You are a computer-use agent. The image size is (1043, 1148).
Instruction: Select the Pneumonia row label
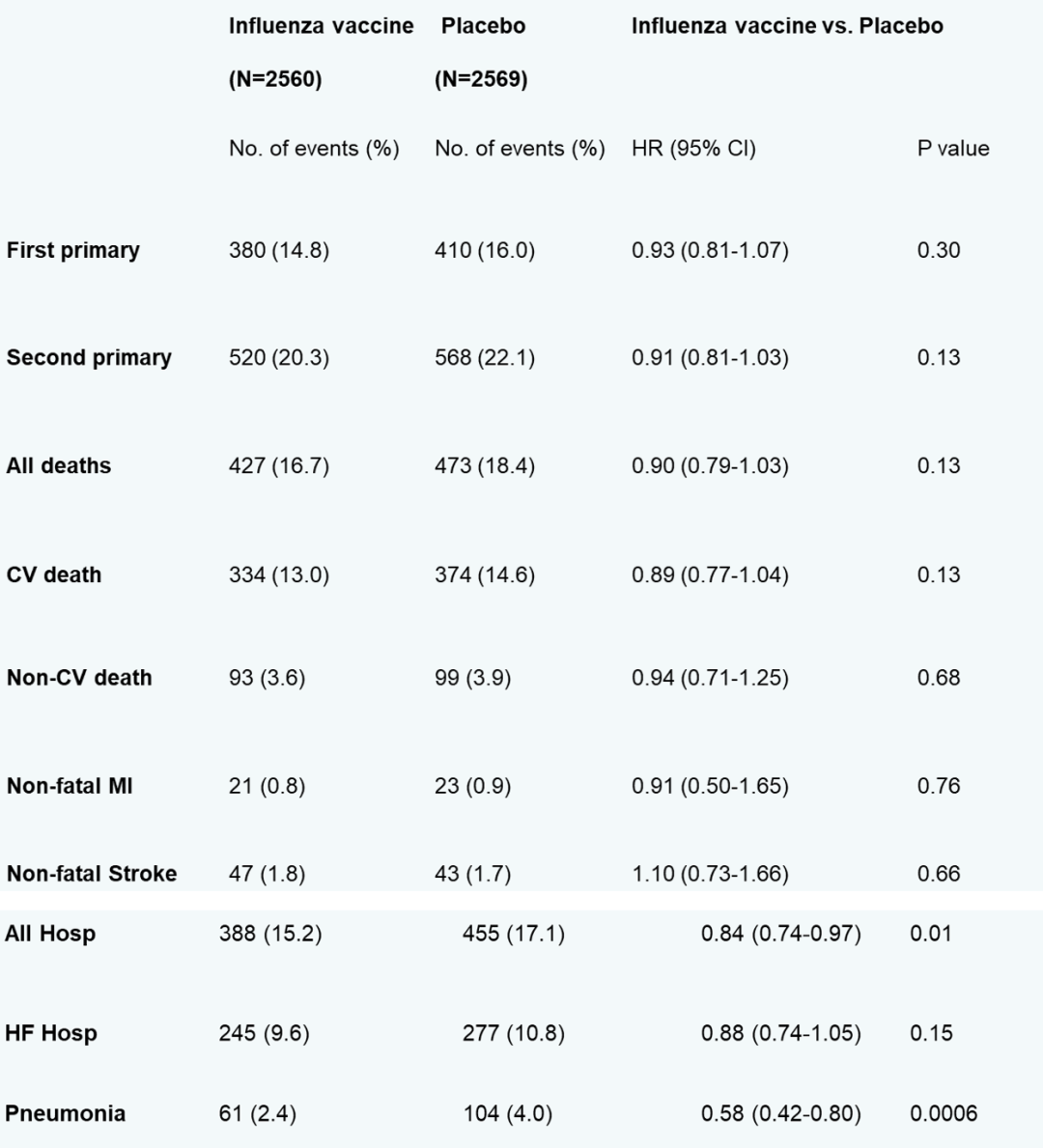pyautogui.click(x=65, y=1113)
